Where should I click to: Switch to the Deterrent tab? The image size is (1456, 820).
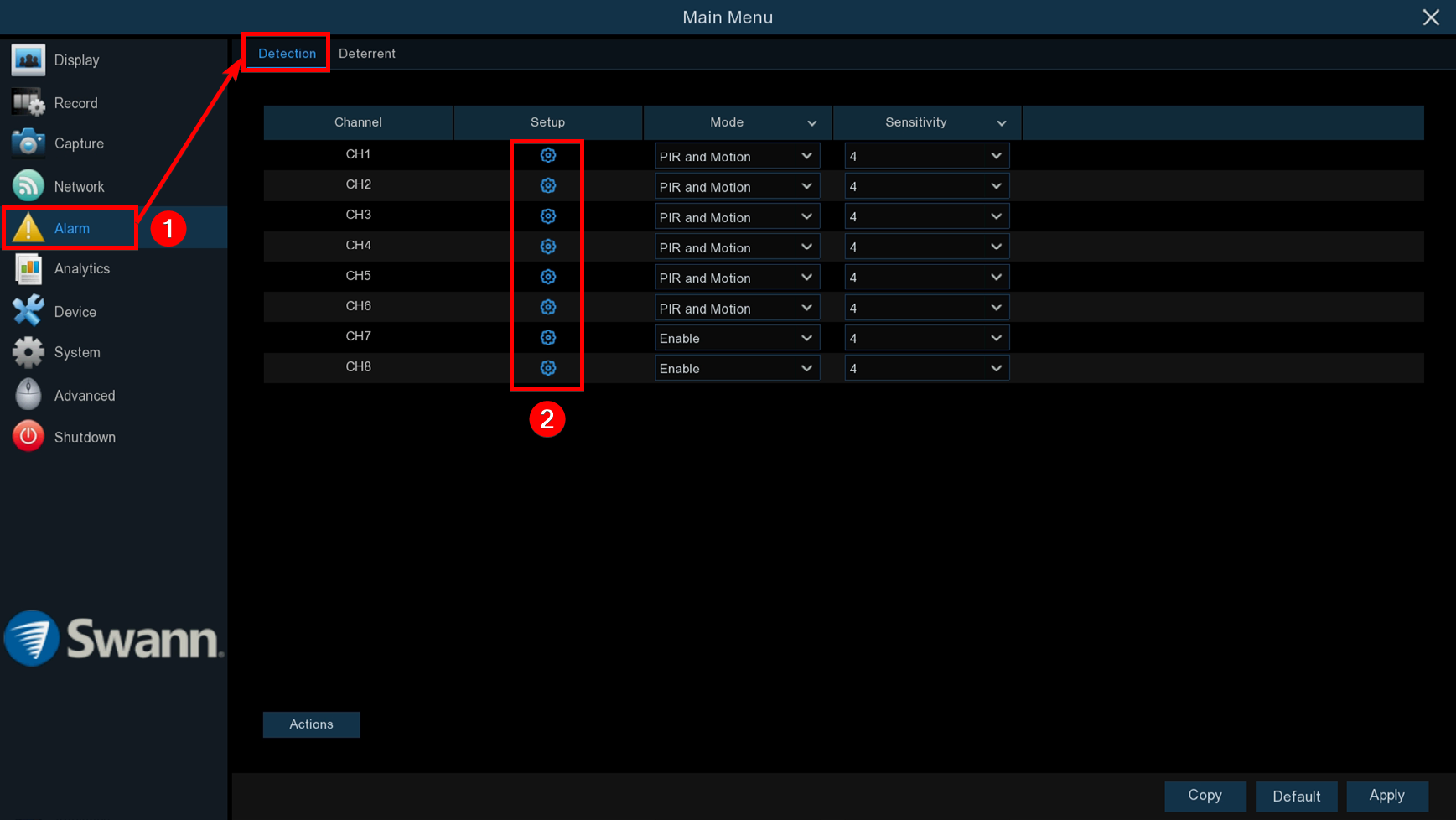366,54
